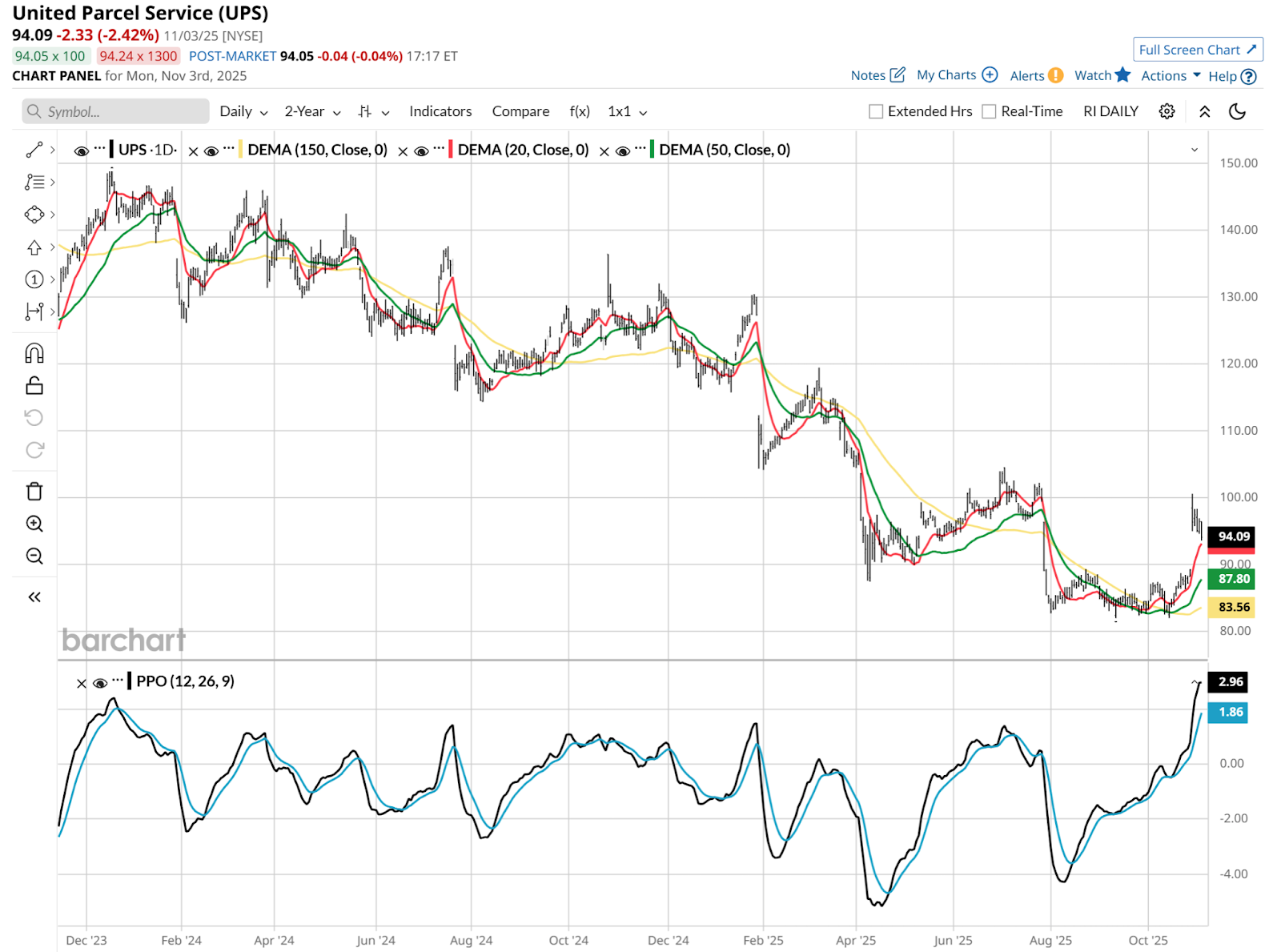Screen dimensions: 1281x952
Task: Click the undo arrow icon
Action: click(x=34, y=418)
